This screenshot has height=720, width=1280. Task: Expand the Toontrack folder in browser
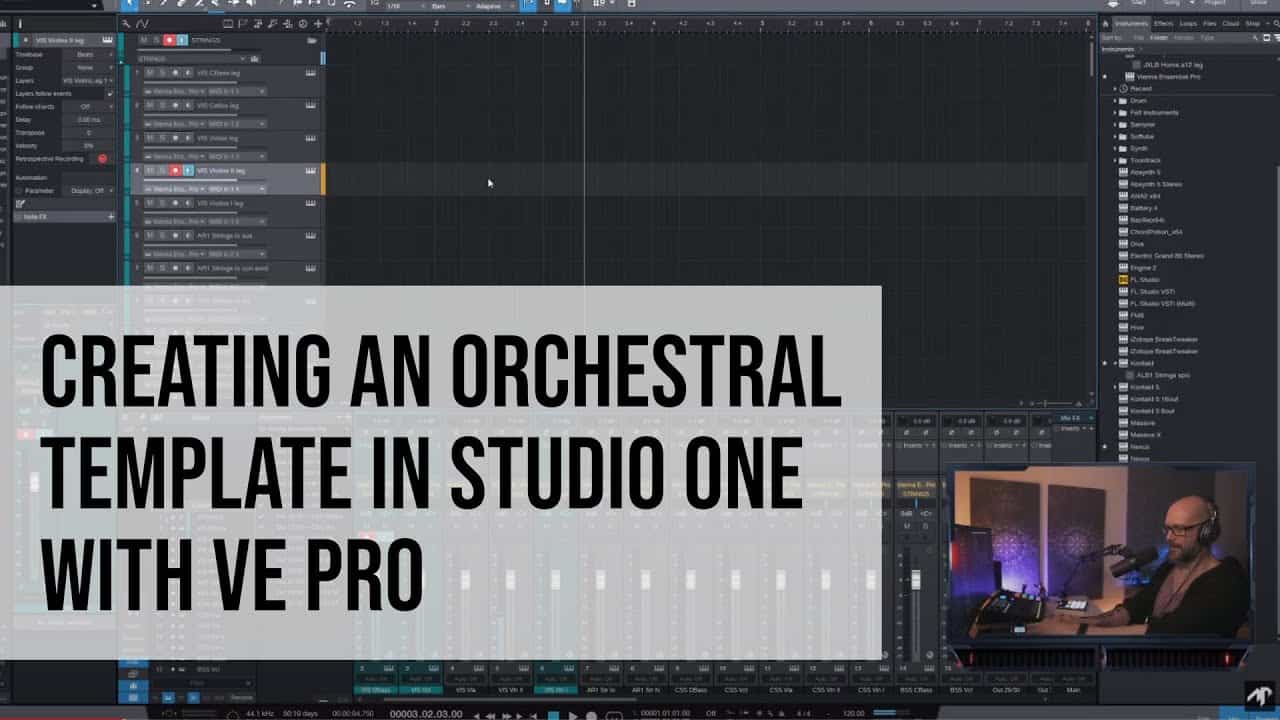[1115, 160]
